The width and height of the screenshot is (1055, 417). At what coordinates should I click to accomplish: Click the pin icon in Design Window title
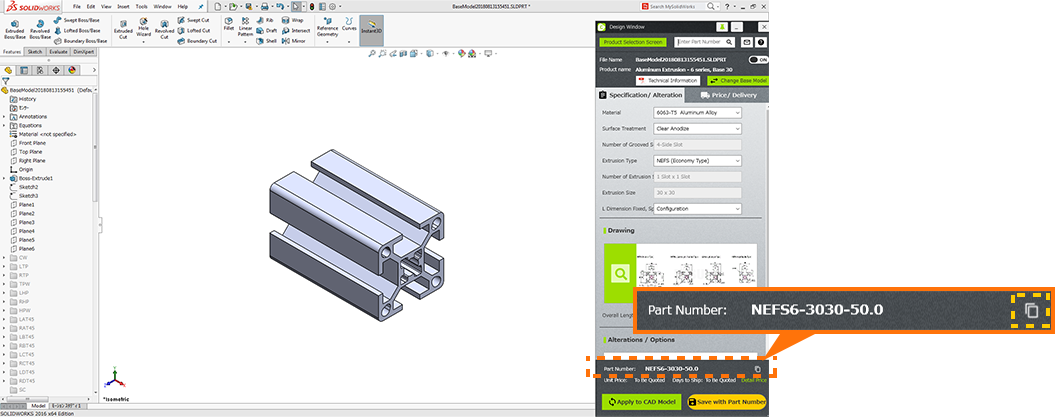click(x=723, y=27)
